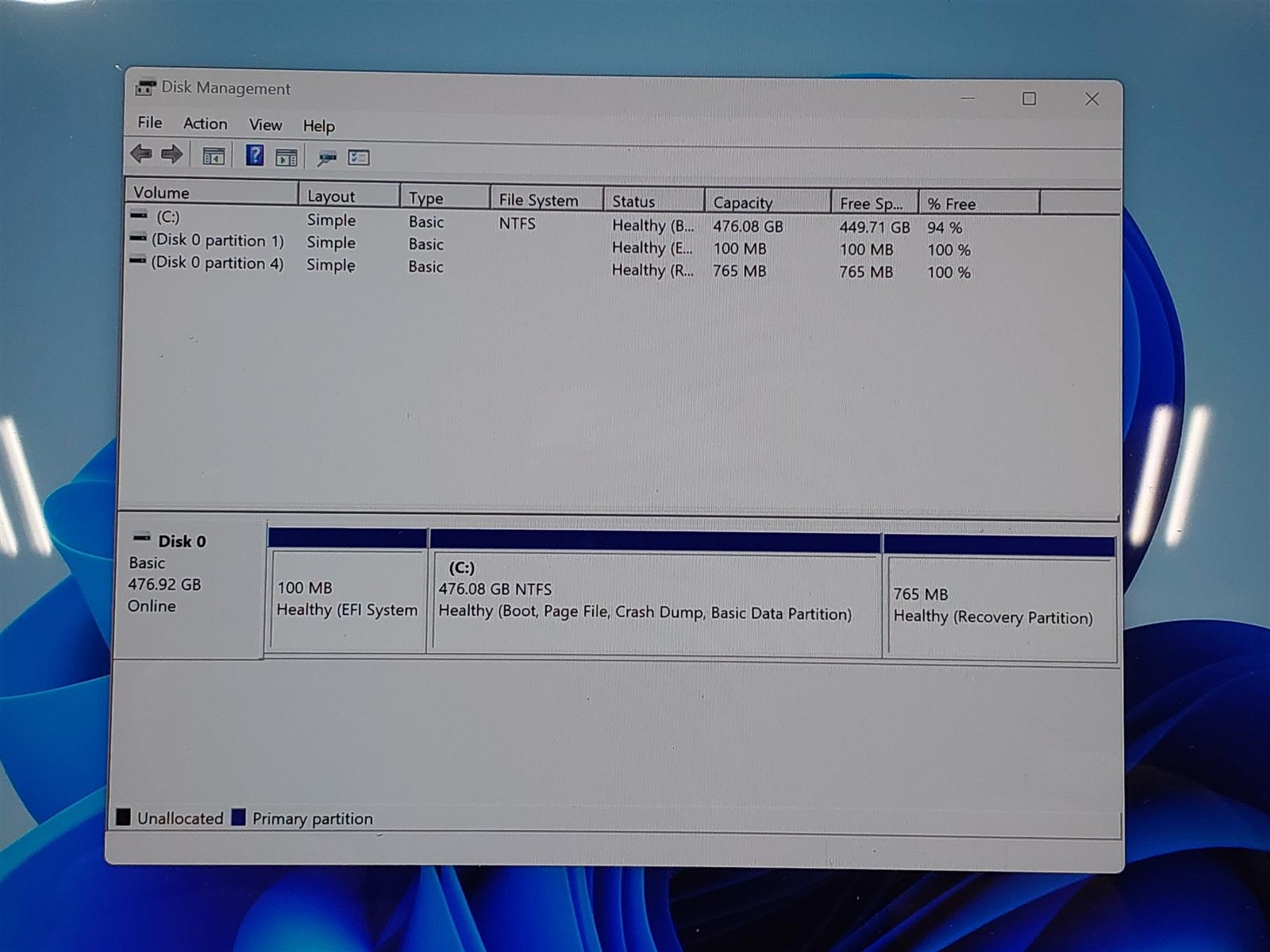The height and width of the screenshot is (952, 1270).
Task: Minimize the Disk Management window
Action: click(968, 98)
